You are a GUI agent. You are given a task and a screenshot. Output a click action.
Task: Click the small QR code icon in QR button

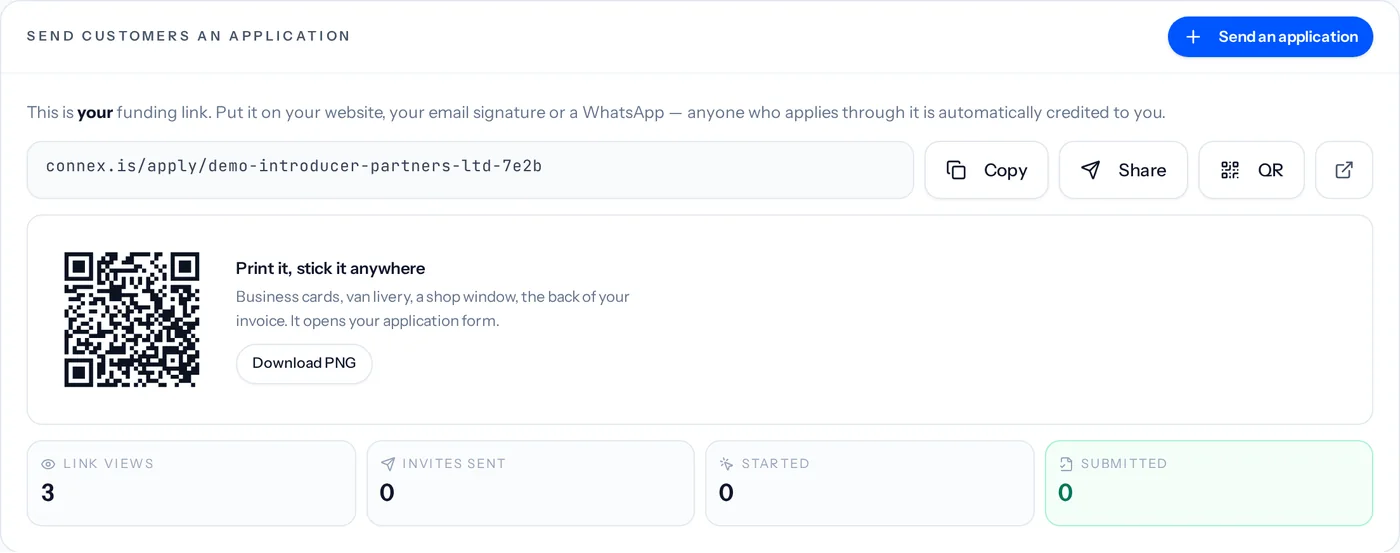point(1230,170)
